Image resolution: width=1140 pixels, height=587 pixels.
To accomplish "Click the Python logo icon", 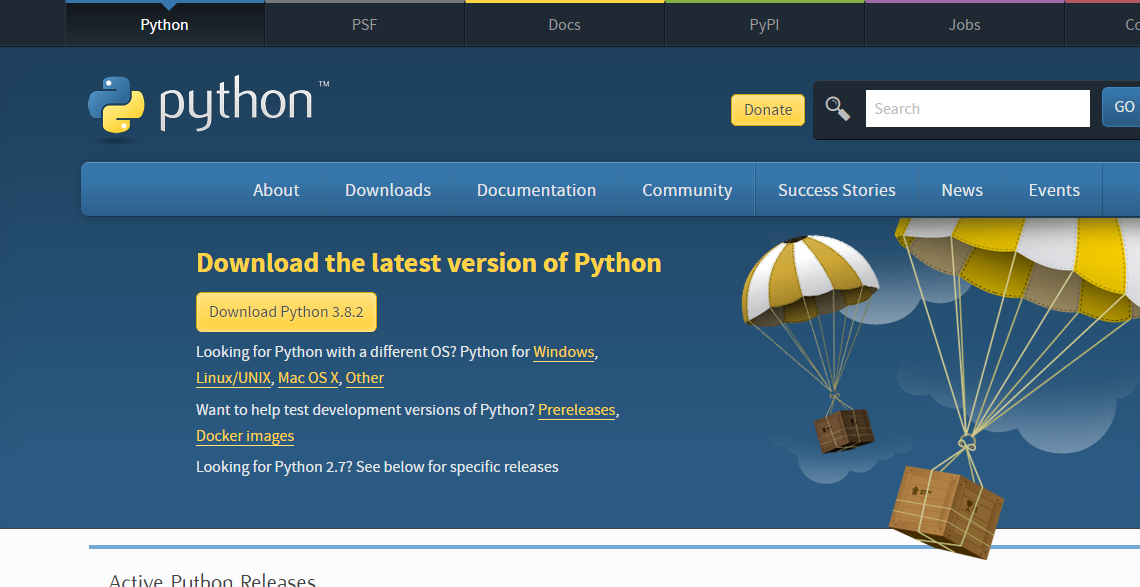I will (116, 105).
